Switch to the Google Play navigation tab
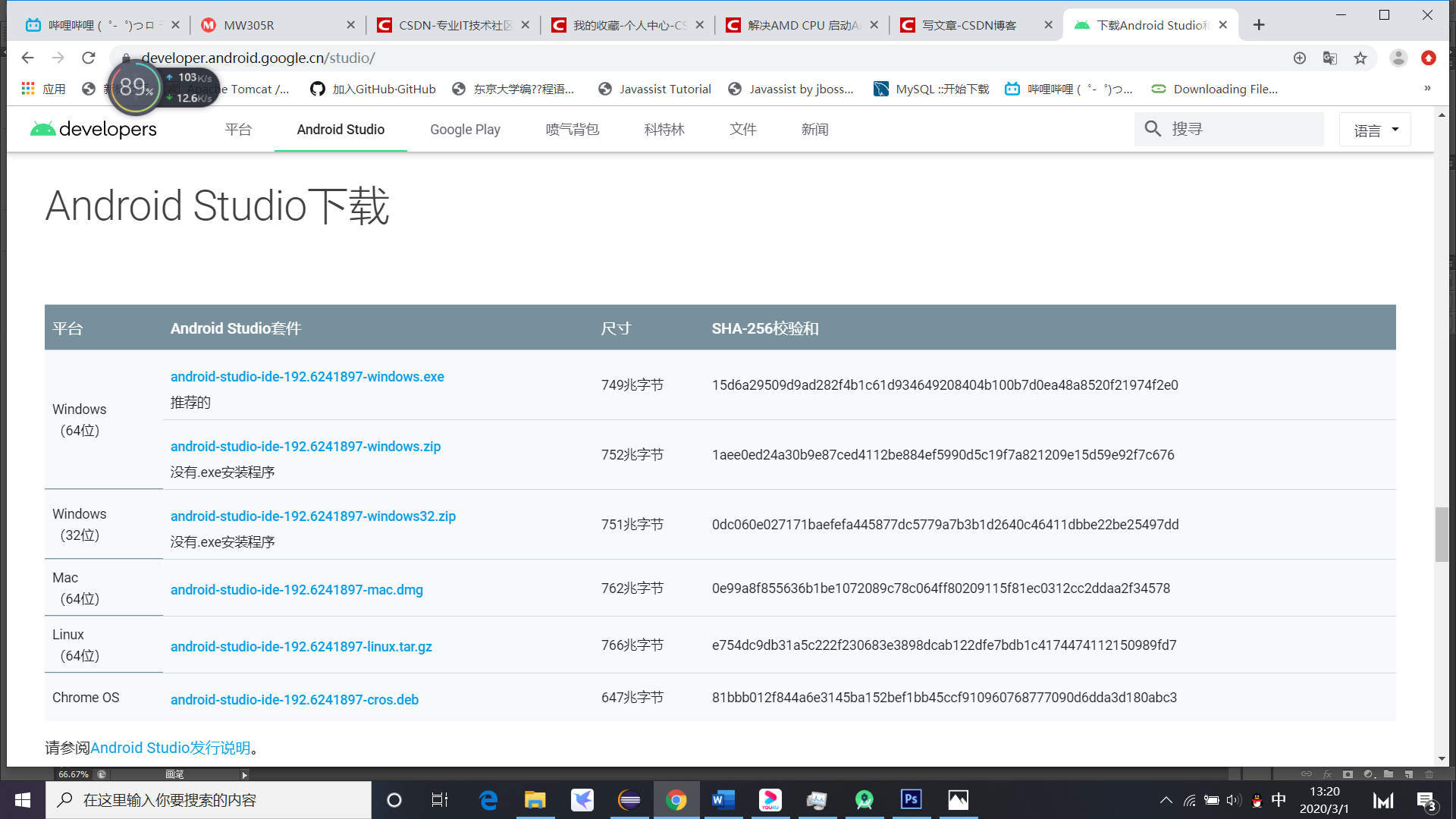This screenshot has height=819, width=1456. (x=465, y=129)
